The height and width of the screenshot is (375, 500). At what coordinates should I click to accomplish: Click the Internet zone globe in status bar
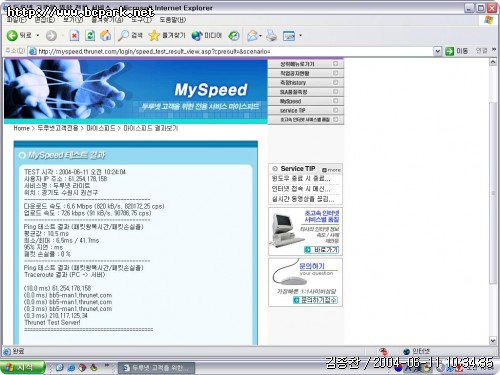pyautogui.click(x=406, y=351)
